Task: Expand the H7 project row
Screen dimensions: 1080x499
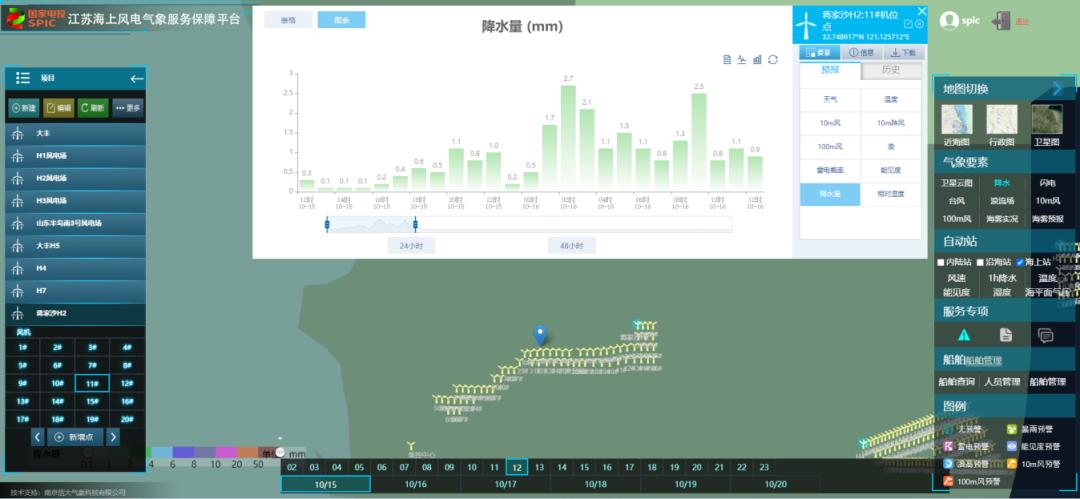Action: [75, 291]
